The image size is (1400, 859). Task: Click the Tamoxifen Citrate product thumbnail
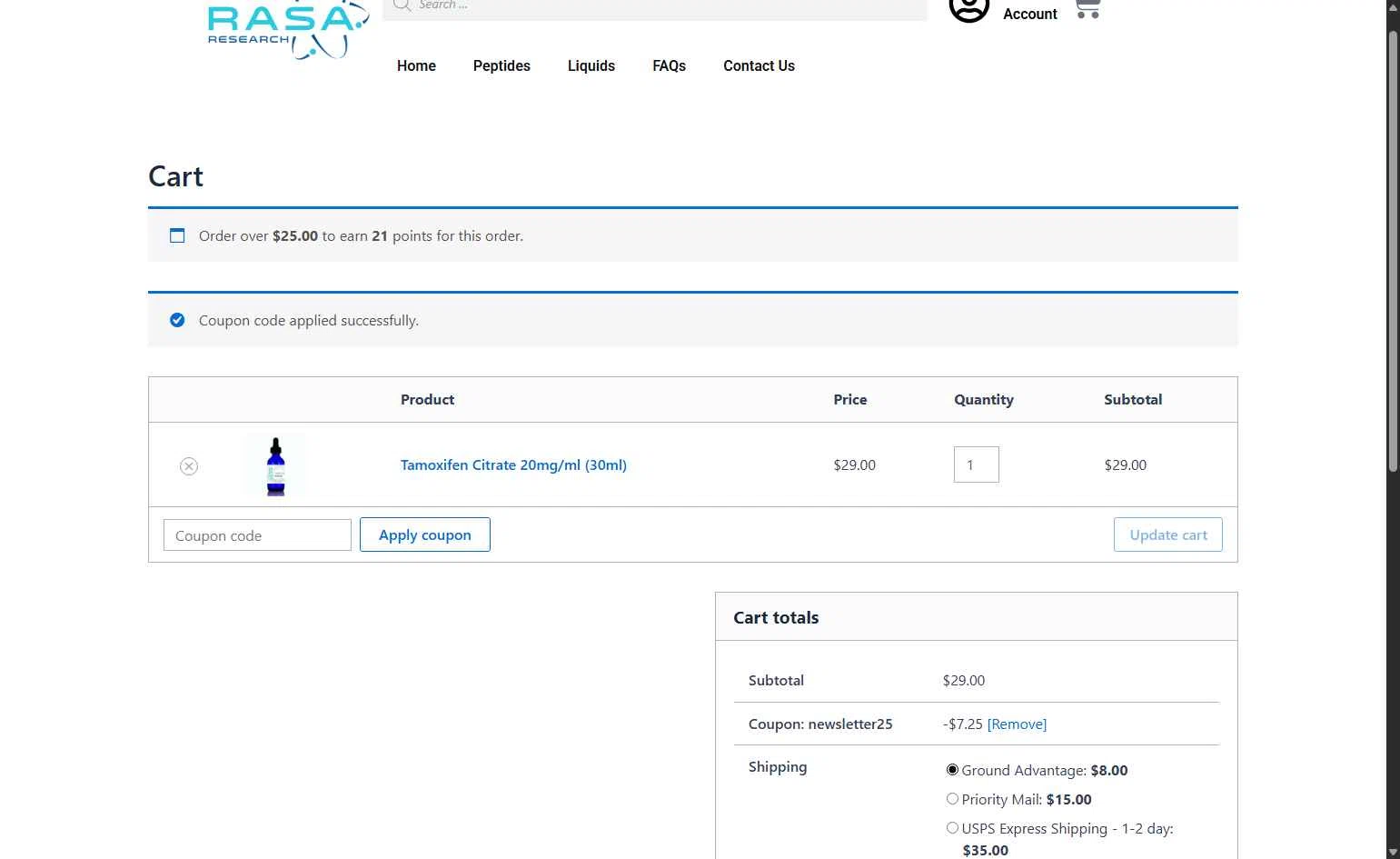(x=275, y=465)
